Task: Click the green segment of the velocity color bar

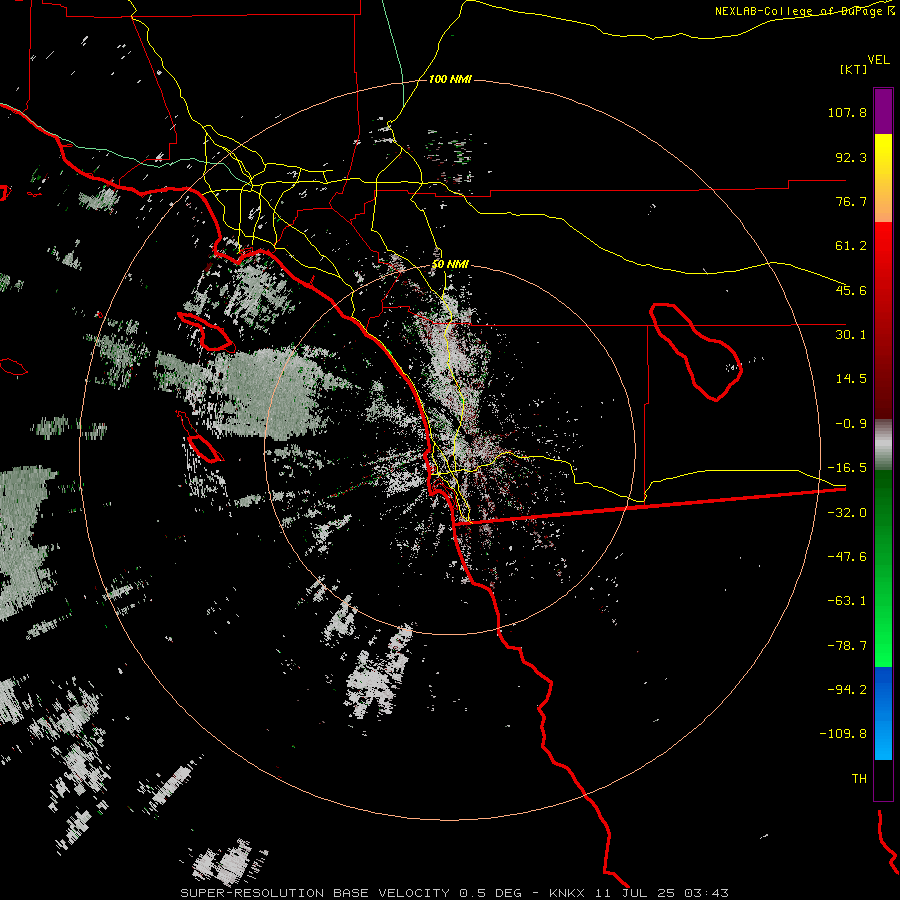Action: coord(883,568)
